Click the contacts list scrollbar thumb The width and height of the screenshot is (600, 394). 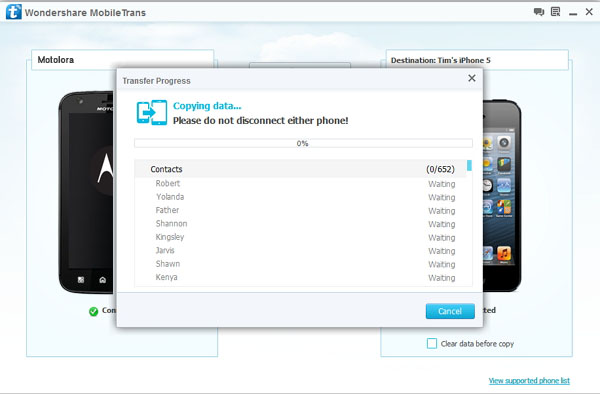[469, 165]
